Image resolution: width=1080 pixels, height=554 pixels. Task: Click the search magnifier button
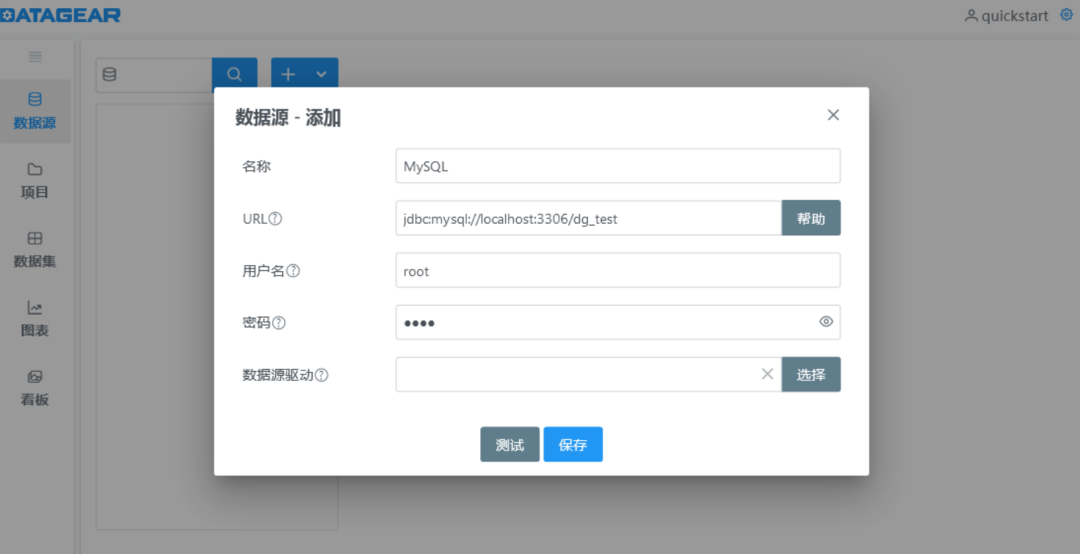coord(234,75)
